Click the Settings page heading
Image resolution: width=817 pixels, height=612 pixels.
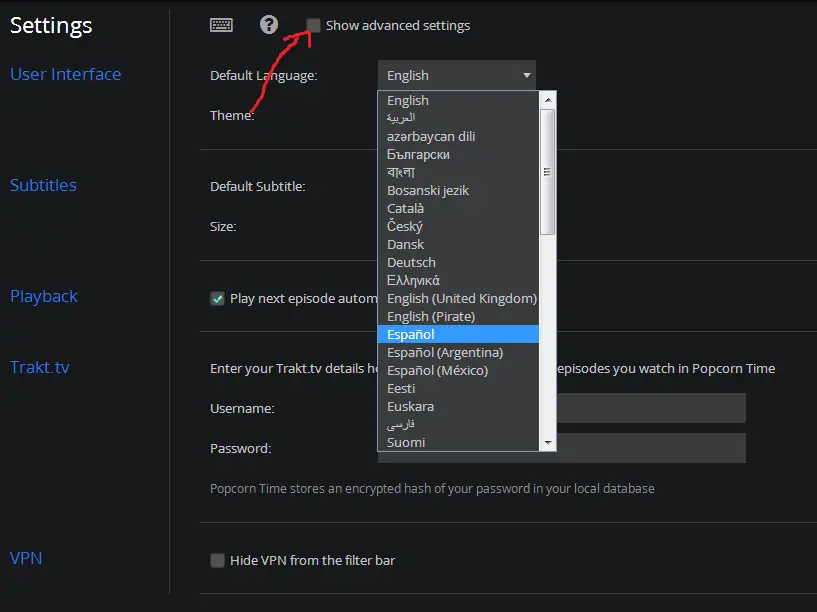tap(51, 26)
